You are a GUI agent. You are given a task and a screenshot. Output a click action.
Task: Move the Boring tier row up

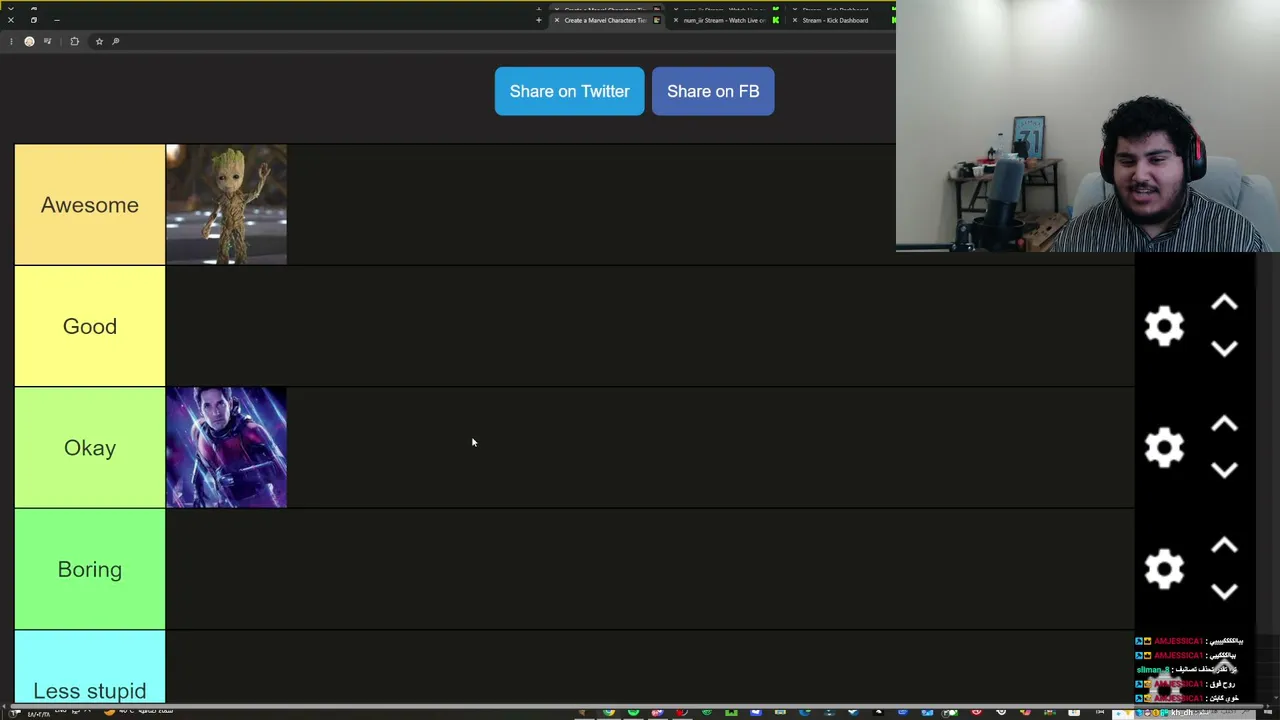click(1224, 546)
